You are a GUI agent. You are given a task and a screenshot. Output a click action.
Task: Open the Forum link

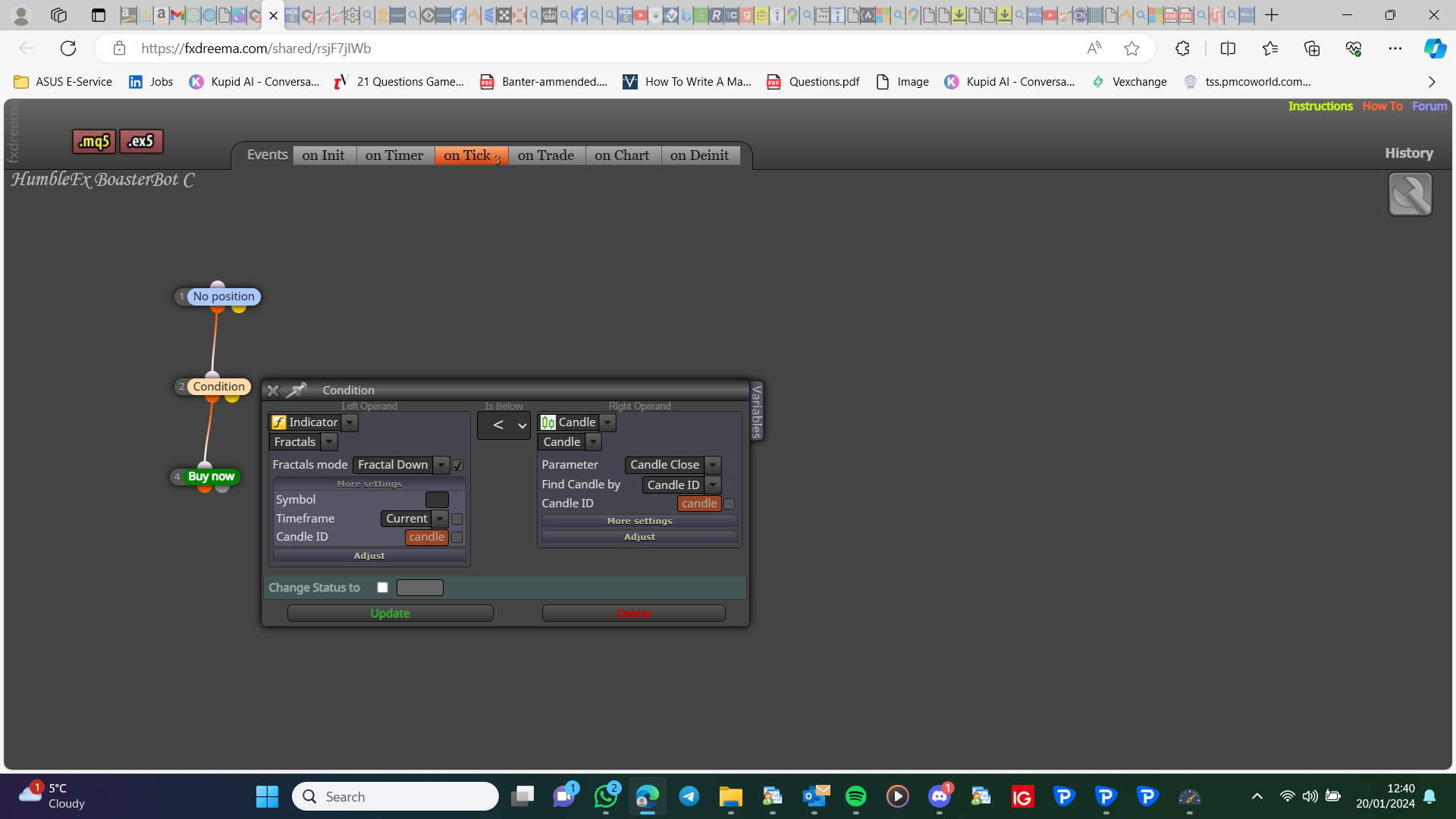click(x=1429, y=106)
